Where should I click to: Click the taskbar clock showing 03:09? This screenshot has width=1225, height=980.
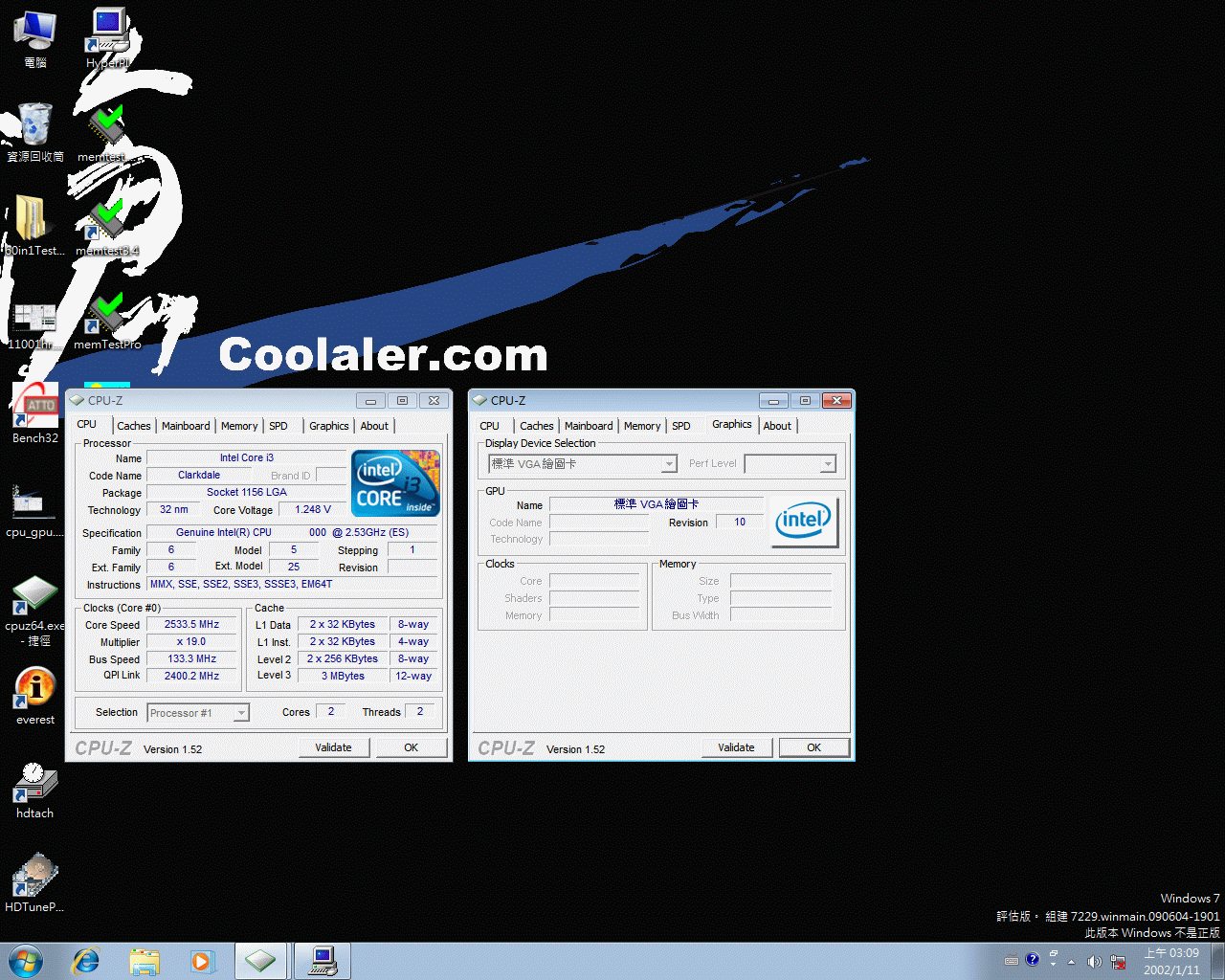[x=1171, y=961]
